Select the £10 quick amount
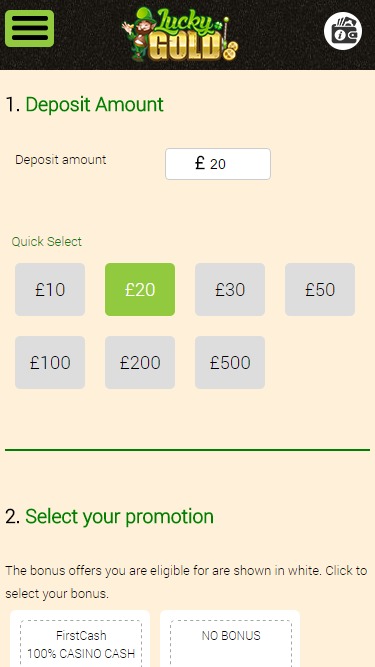 tap(50, 289)
